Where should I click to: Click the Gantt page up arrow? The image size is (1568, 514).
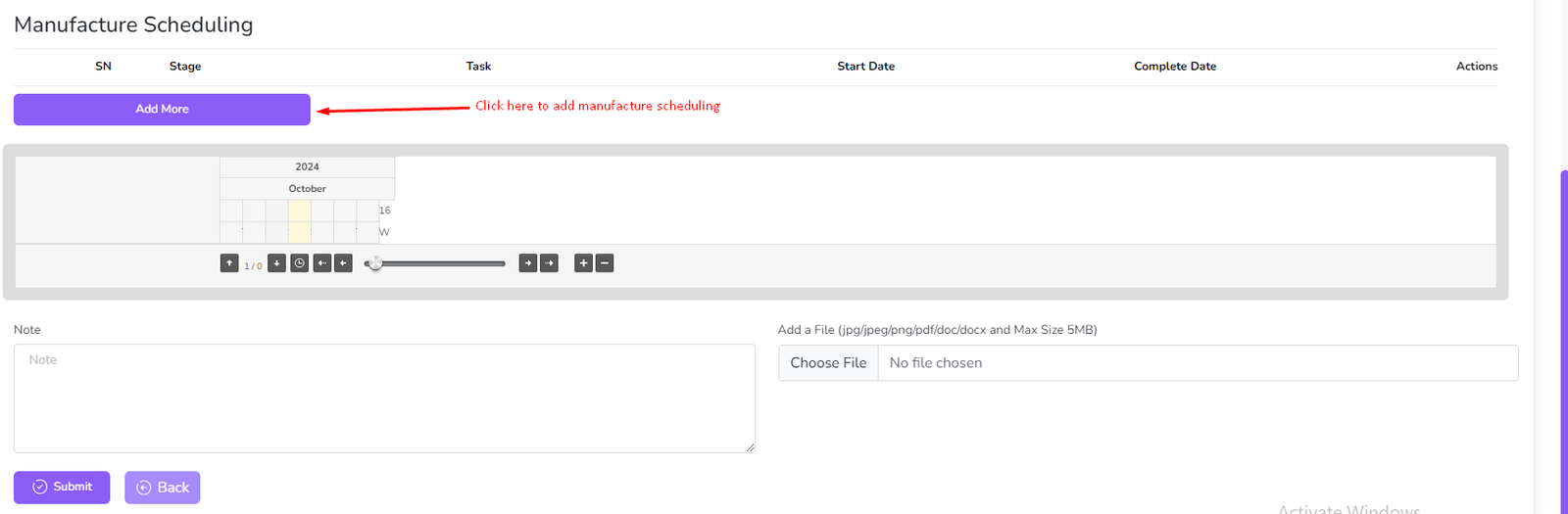229,263
